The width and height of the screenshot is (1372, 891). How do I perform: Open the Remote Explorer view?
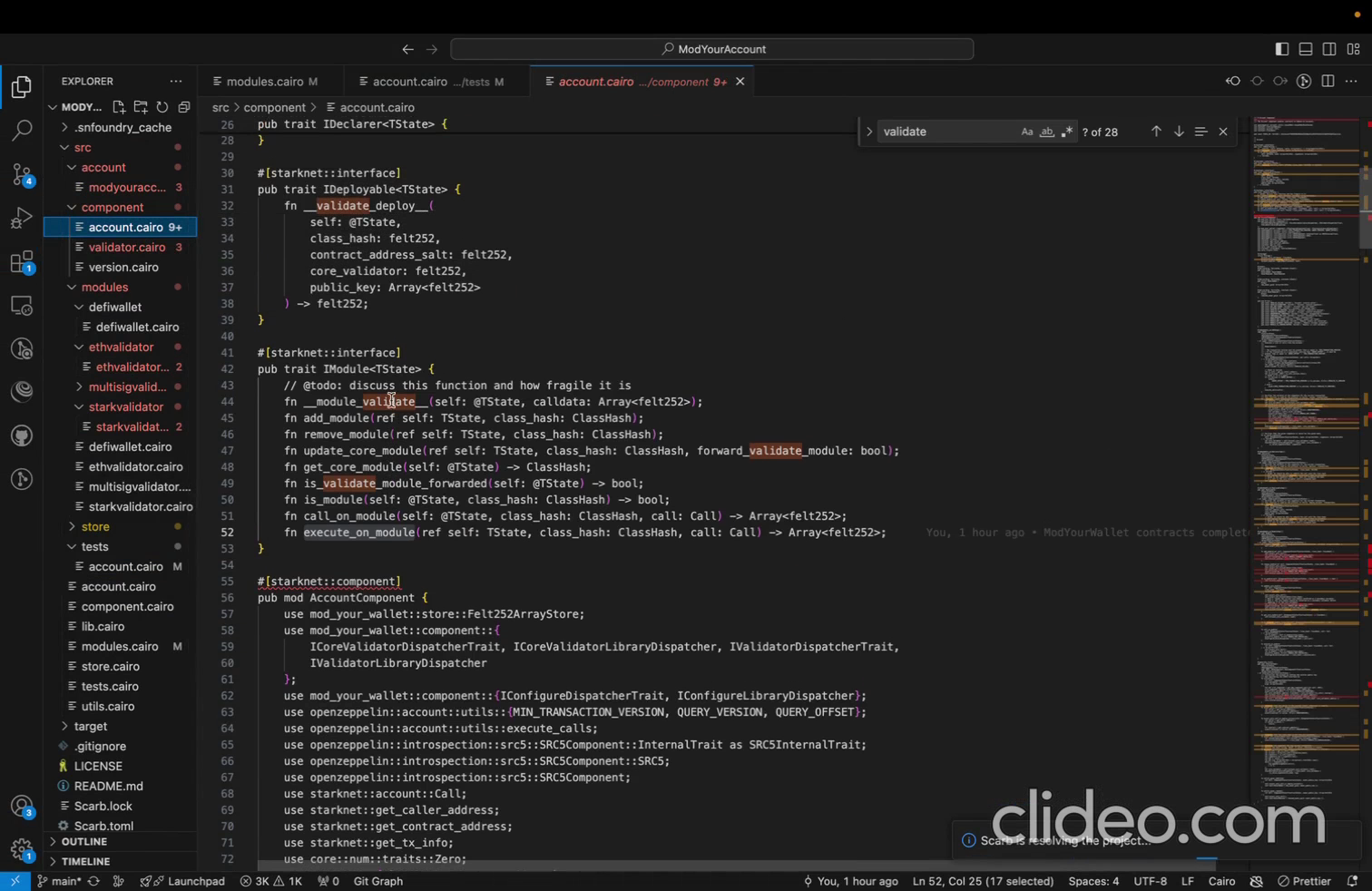point(22,306)
